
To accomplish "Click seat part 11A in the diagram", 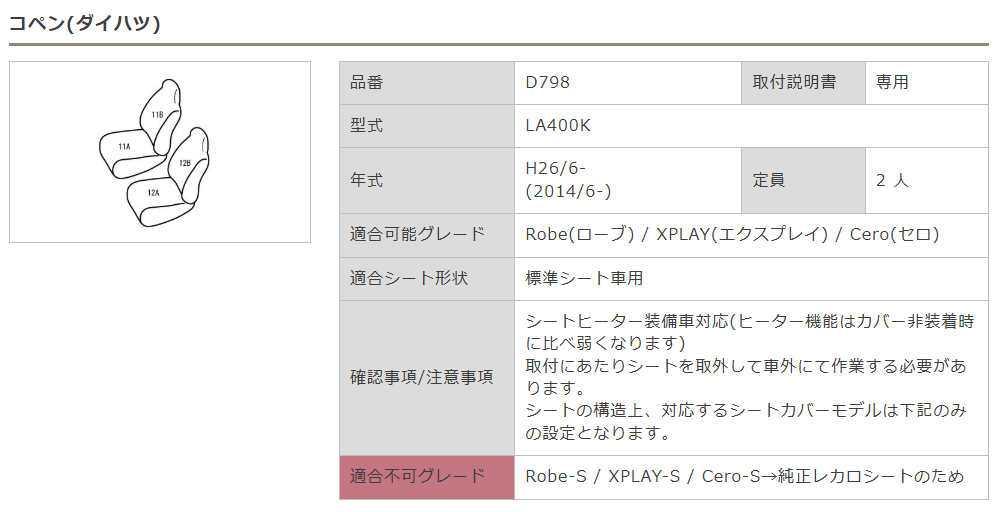I will (x=124, y=147).
